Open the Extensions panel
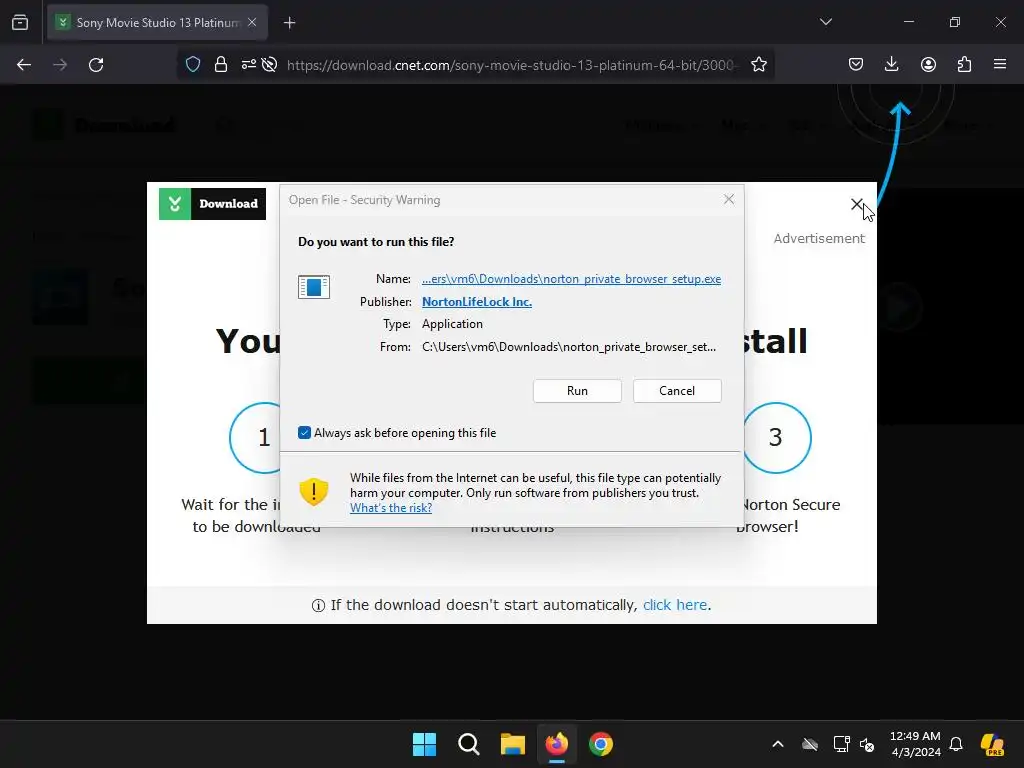Screen dimensions: 1024x768 tap(964, 65)
